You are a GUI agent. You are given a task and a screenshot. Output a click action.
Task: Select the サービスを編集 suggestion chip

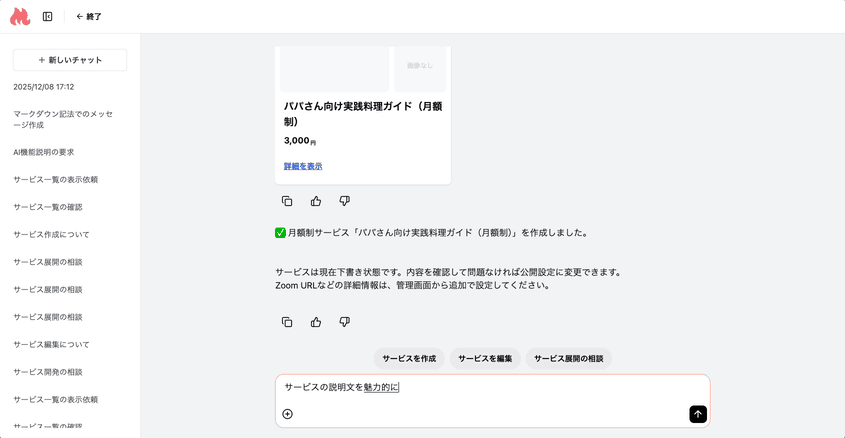coord(485,358)
